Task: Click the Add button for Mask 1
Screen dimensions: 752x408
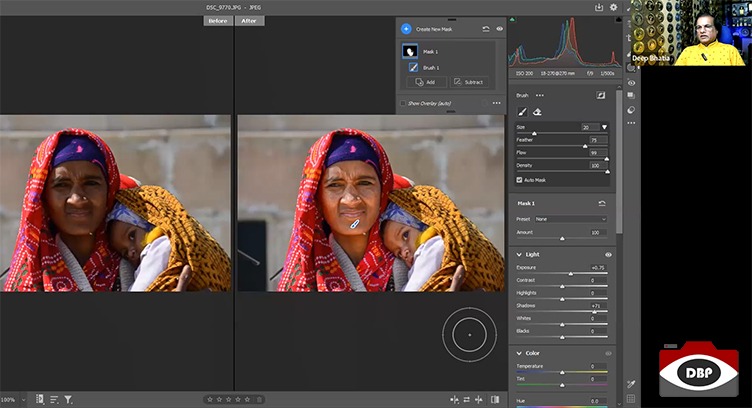Action: tap(427, 82)
